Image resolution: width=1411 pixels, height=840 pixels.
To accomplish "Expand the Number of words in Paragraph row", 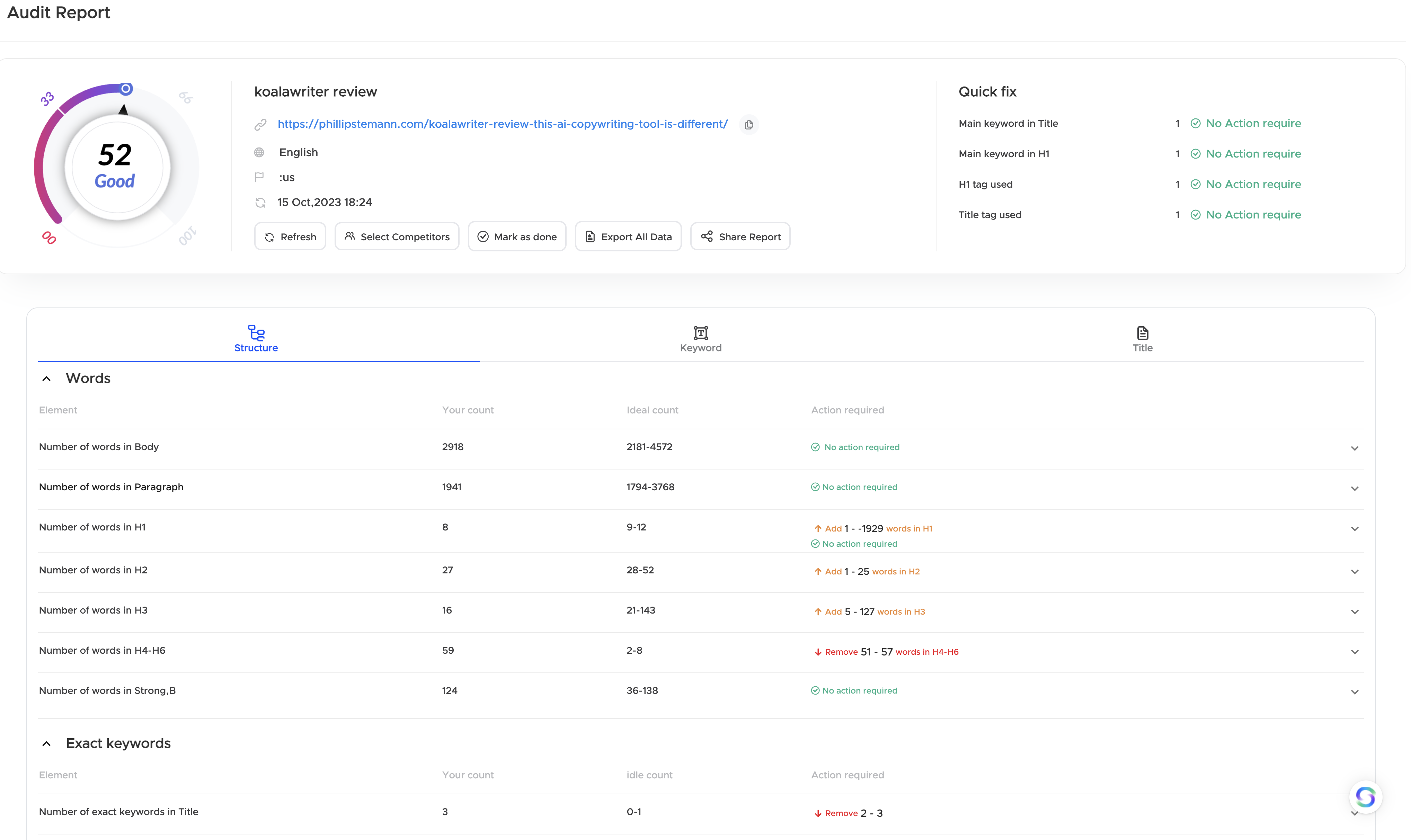I will (x=1355, y=489).
